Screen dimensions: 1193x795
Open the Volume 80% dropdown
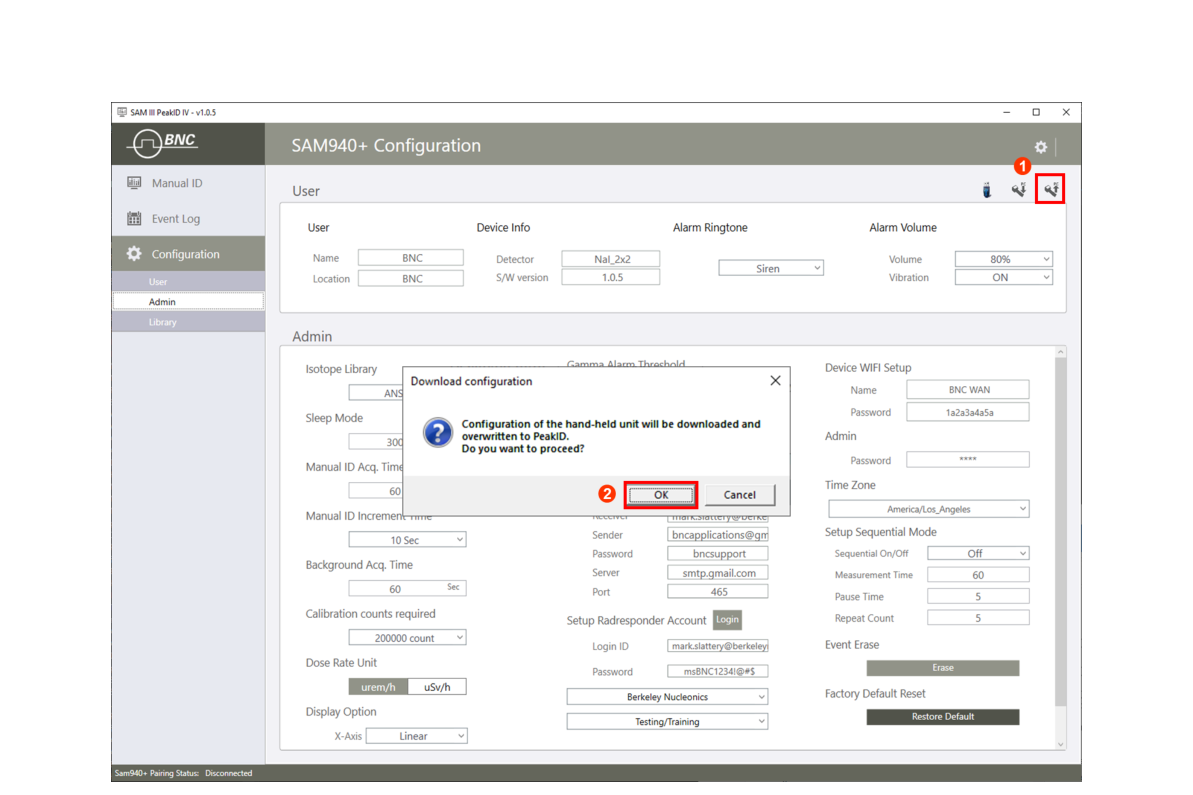tap(1004, 259)
